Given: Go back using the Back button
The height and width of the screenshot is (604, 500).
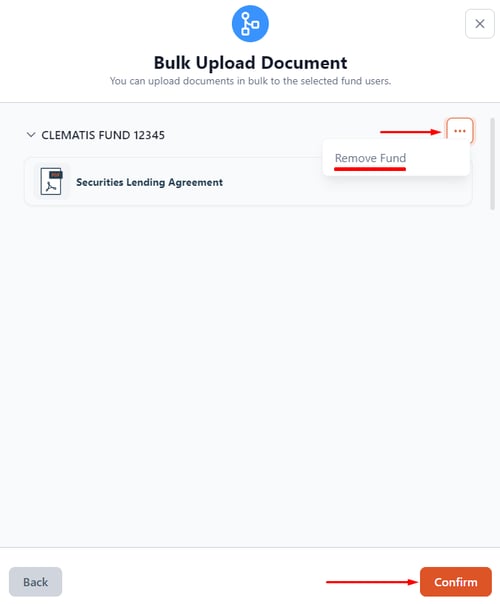Looking at the screenshot, I should click(35, 582).
